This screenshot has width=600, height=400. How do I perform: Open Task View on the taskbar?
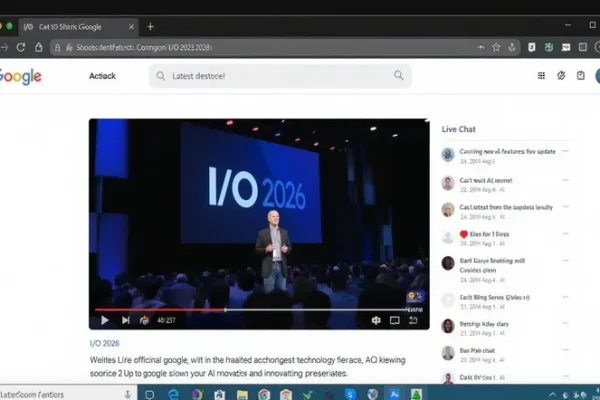pyautogui.click(x=150, y=395)
